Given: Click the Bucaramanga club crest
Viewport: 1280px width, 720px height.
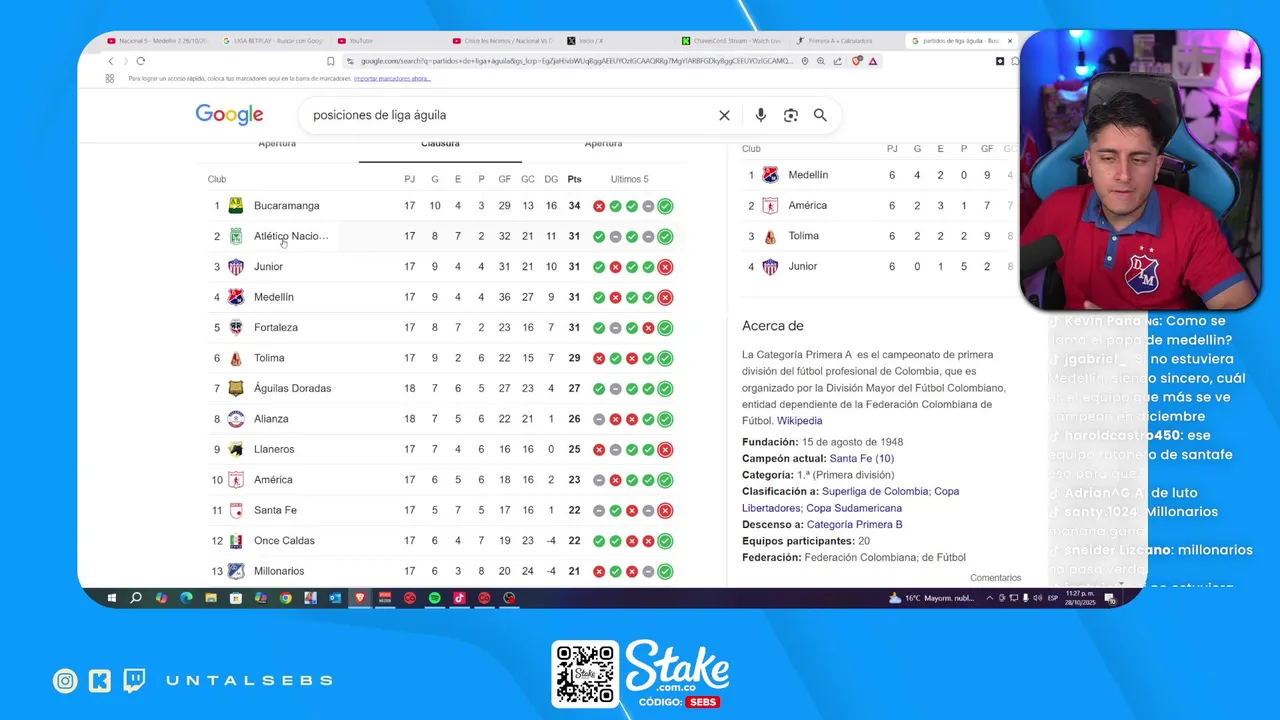Looking at the screenshot, I should (236, 206).
